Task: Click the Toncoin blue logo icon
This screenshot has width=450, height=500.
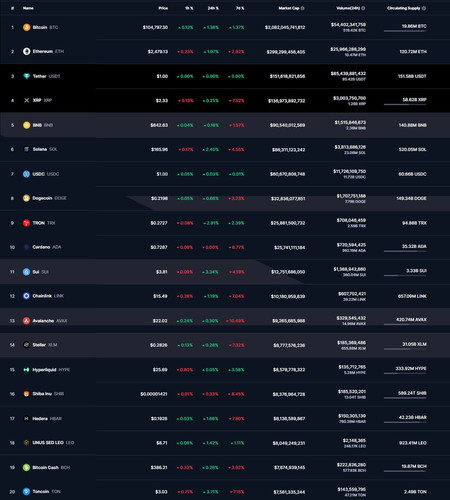Action: pyautogui.click(x=26, y=492)
